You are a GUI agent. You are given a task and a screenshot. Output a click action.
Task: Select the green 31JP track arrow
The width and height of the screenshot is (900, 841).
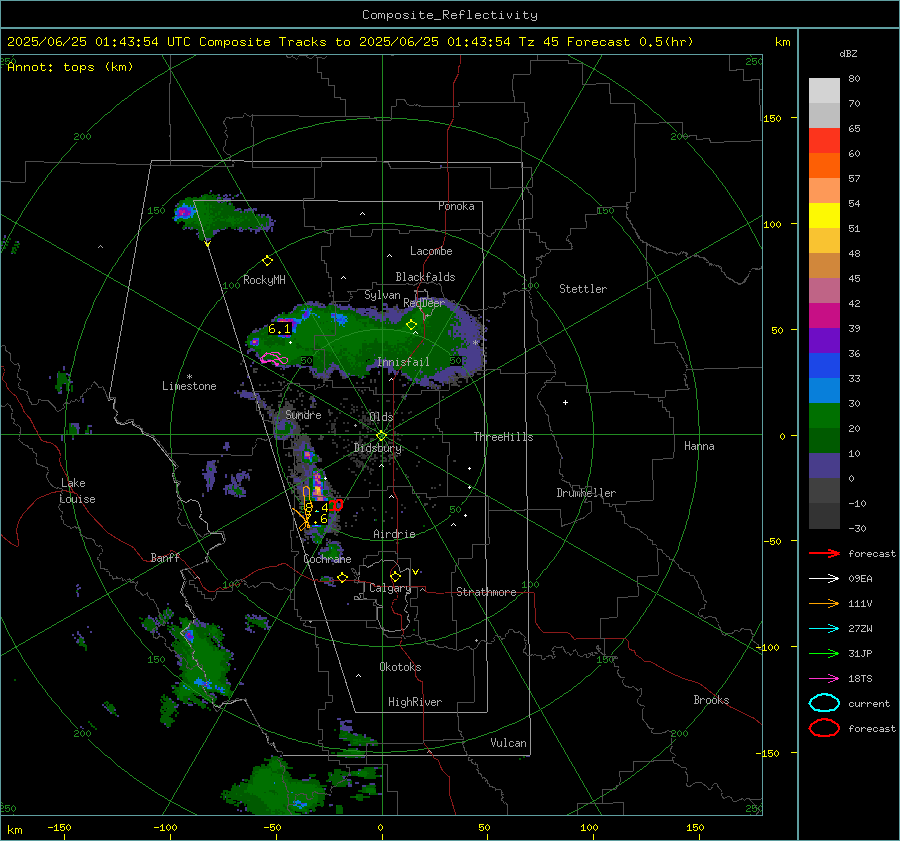pyautogui.click(x=824, y=653)
